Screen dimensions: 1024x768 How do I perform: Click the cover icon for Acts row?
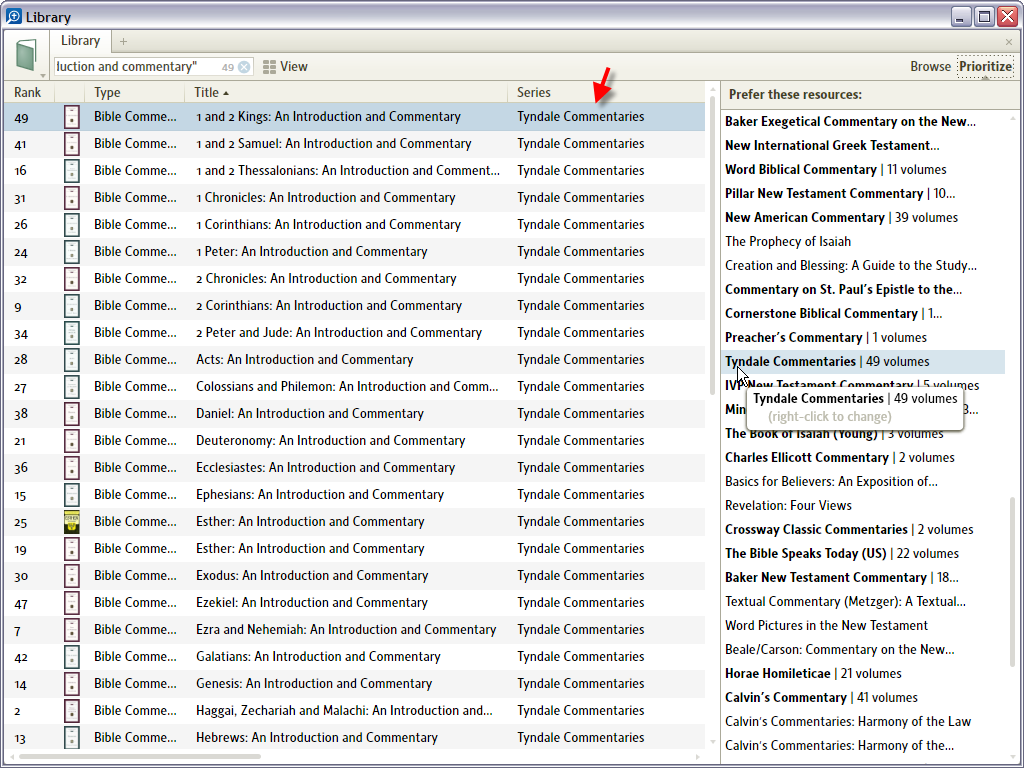[71, 360]
